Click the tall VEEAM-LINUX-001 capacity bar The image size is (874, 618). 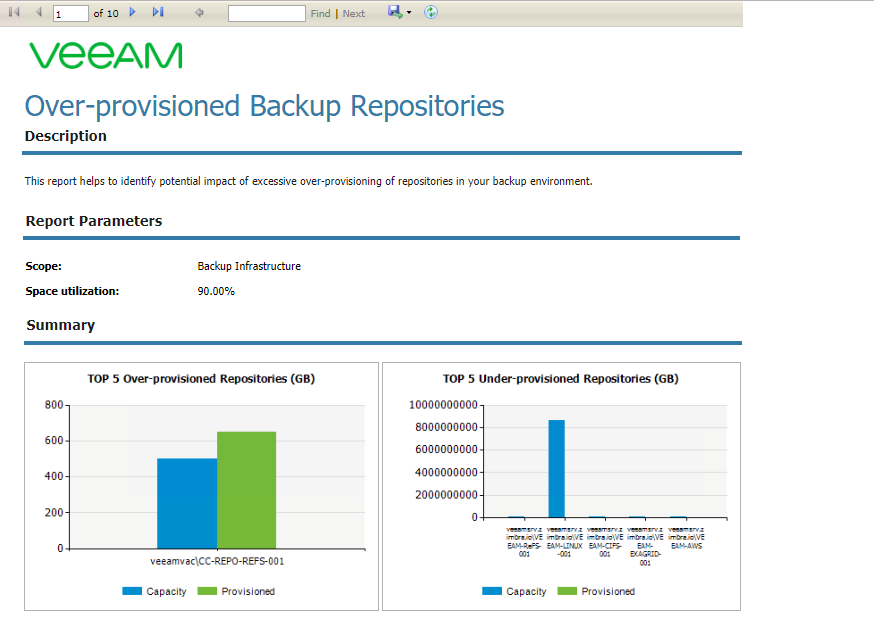click(x=556, y=469)
